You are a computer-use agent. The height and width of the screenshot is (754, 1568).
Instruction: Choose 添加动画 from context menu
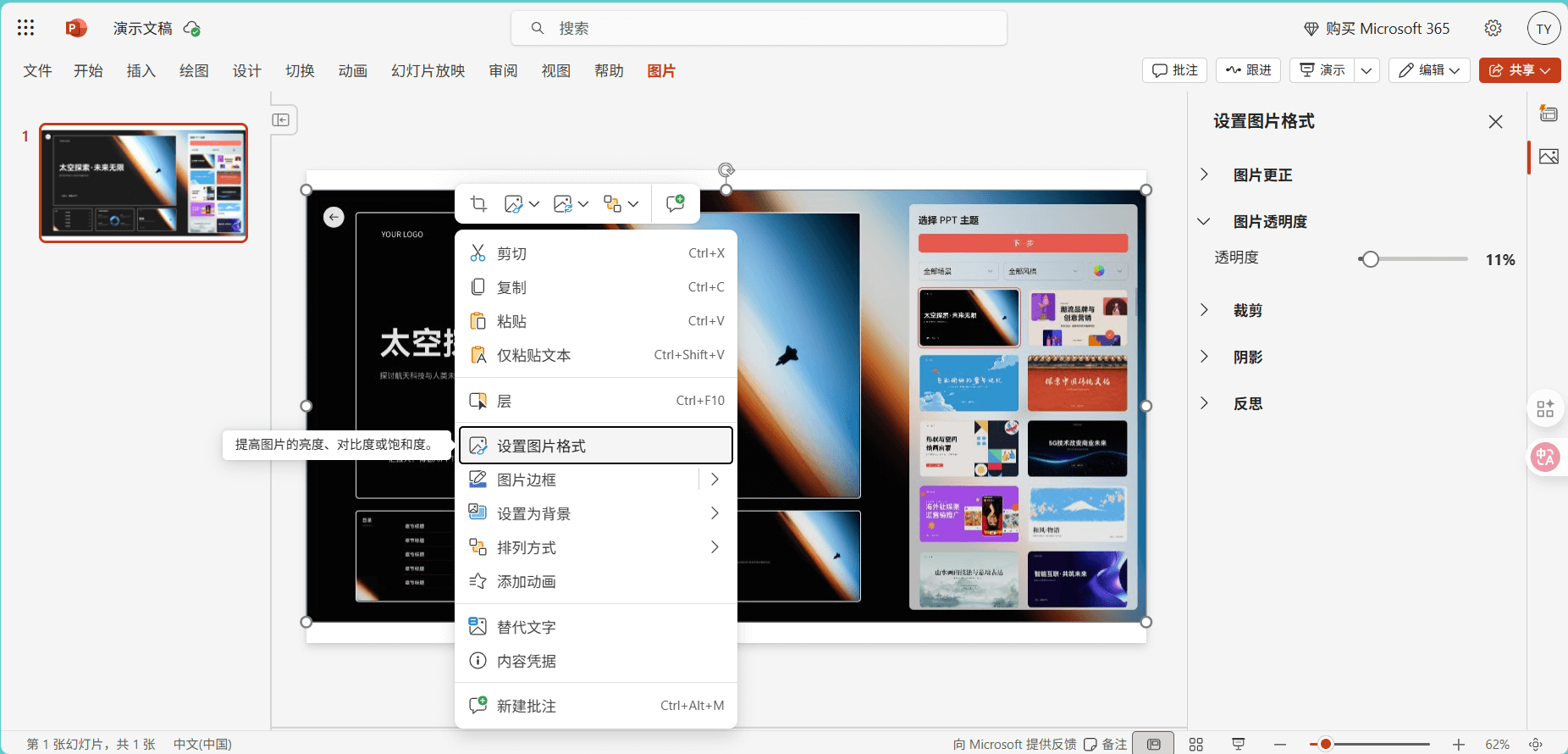click(x=596, y=581)
